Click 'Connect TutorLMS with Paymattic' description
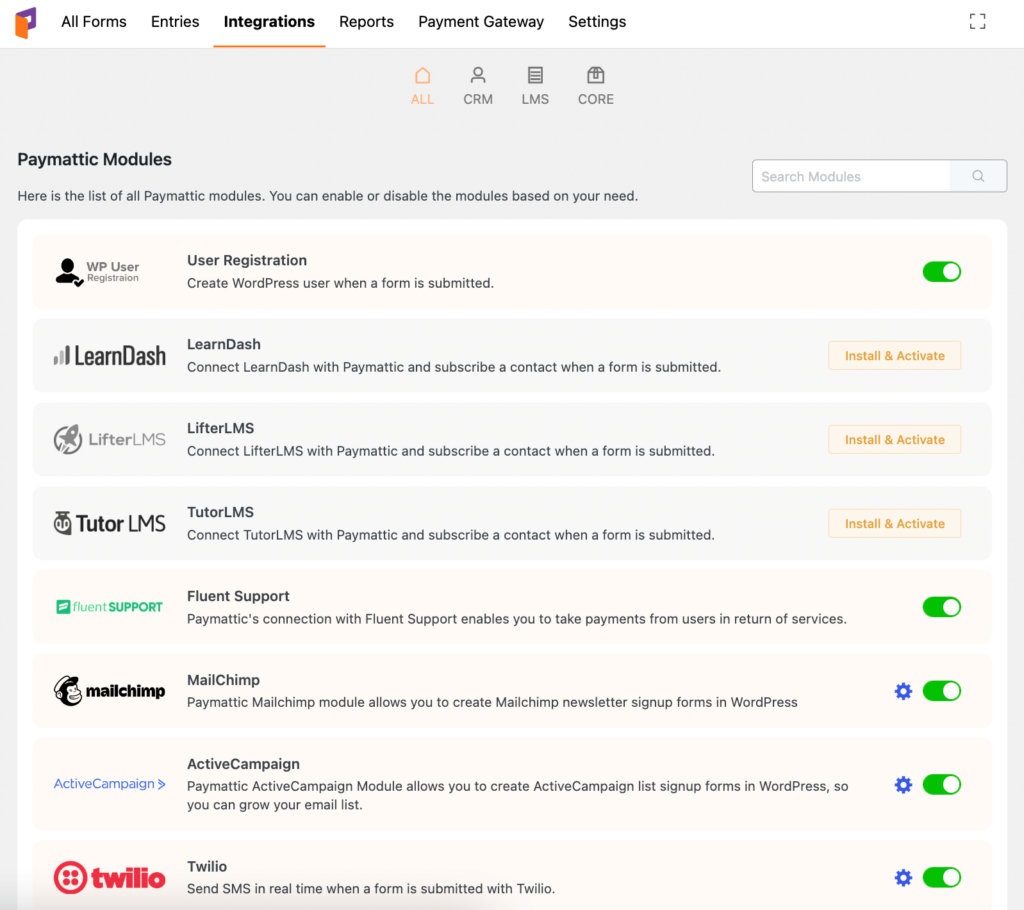 (x=451, y=535)
